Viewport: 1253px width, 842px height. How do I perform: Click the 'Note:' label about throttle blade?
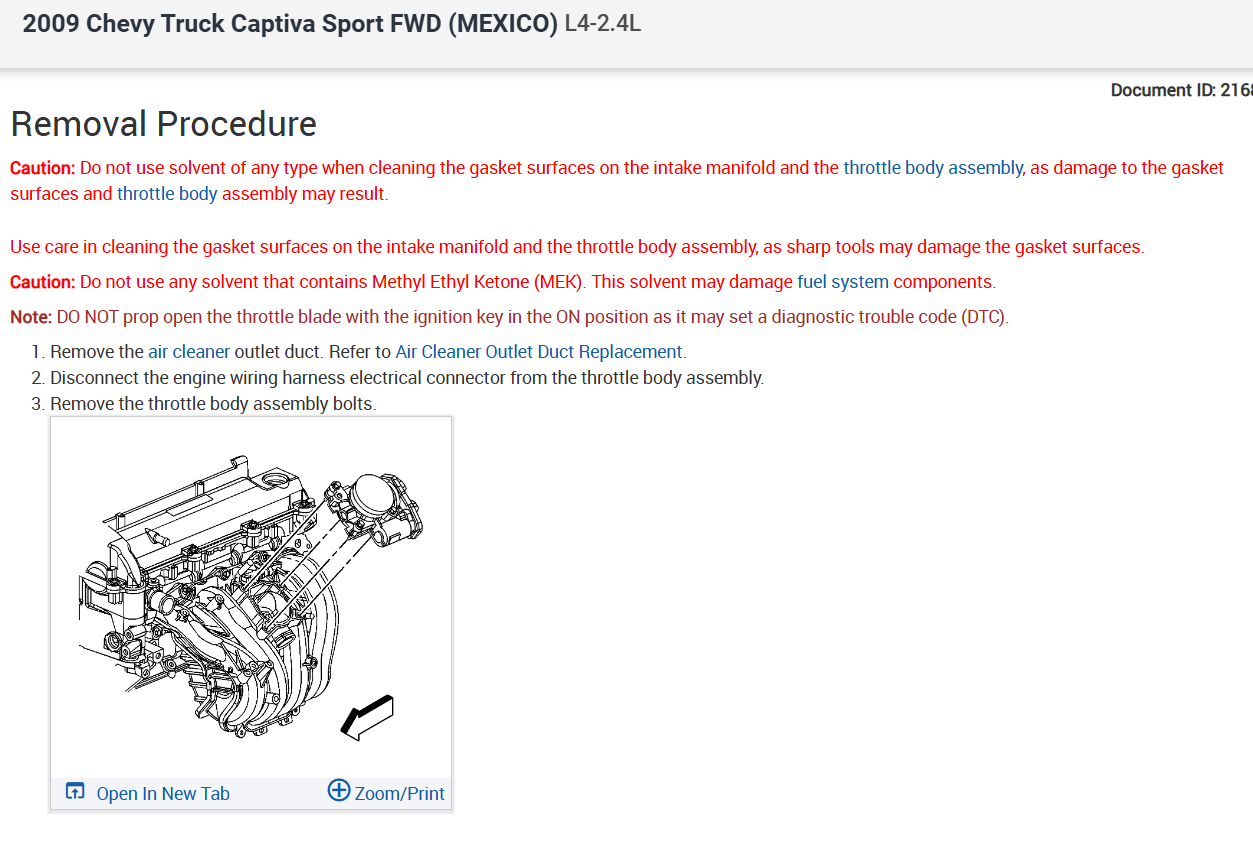pyautogui.click(x=31, y=317)
